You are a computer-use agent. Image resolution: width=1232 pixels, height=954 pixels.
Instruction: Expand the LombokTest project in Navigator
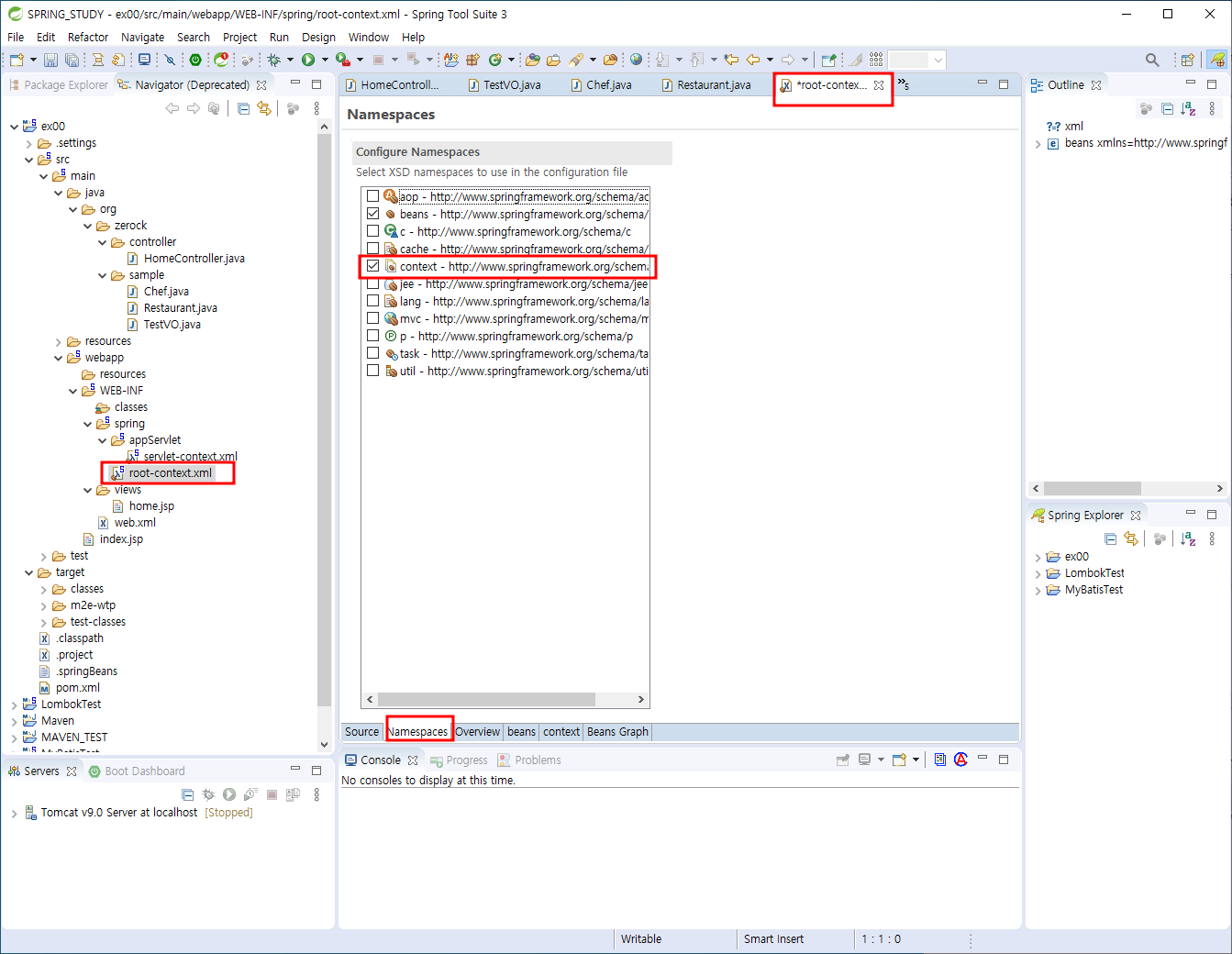(x=14, y=704)
